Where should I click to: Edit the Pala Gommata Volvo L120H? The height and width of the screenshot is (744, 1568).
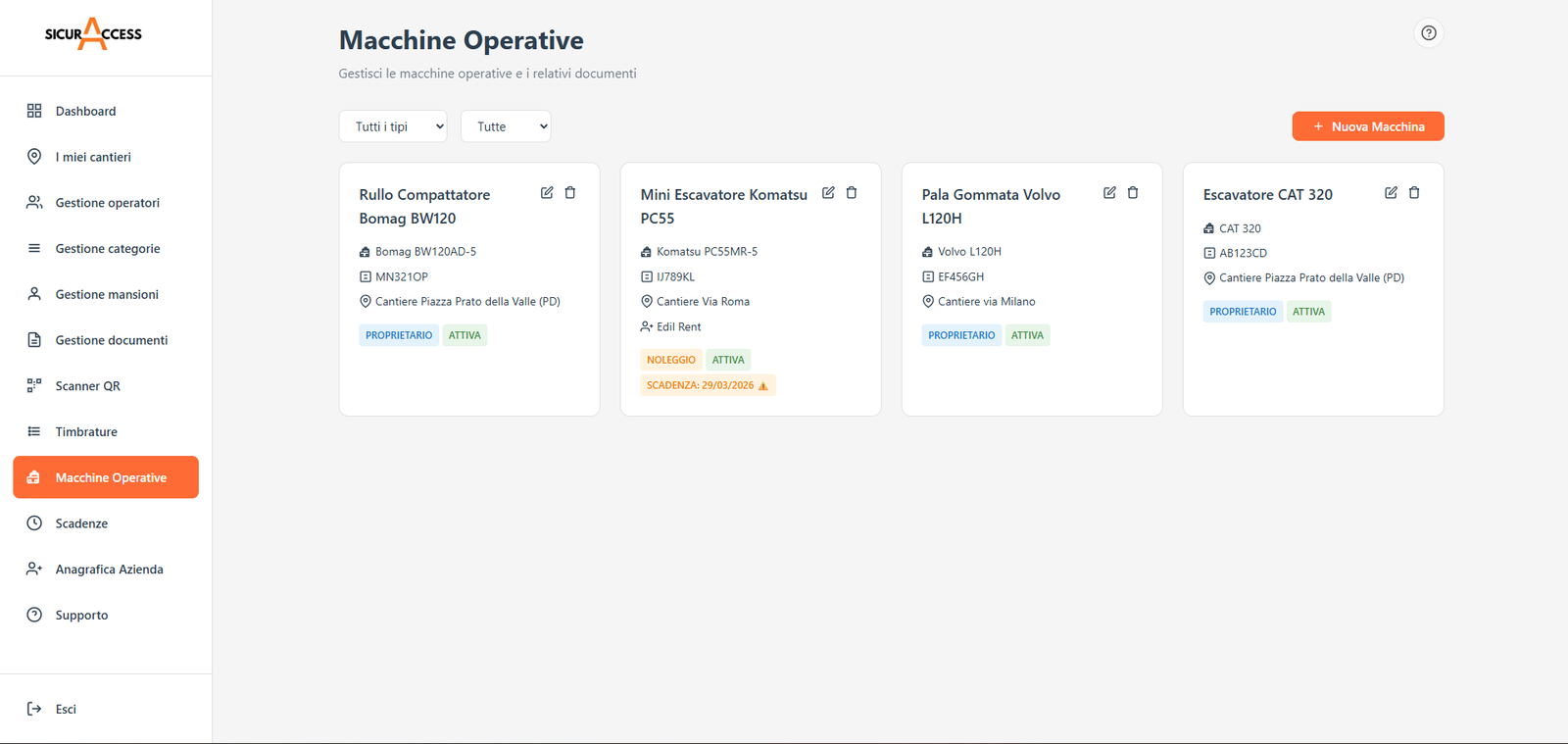pyautogui.click(x=1109, y=193)
